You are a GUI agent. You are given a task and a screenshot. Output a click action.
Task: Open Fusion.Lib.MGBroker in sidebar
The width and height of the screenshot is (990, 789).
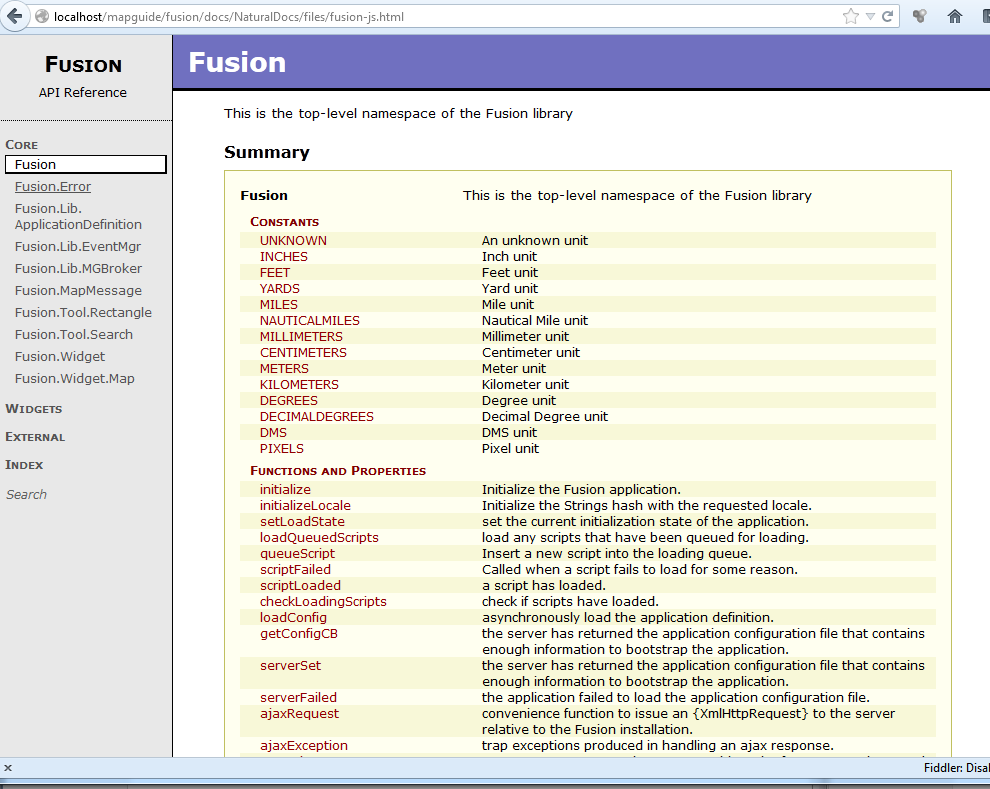coord(78,268)
